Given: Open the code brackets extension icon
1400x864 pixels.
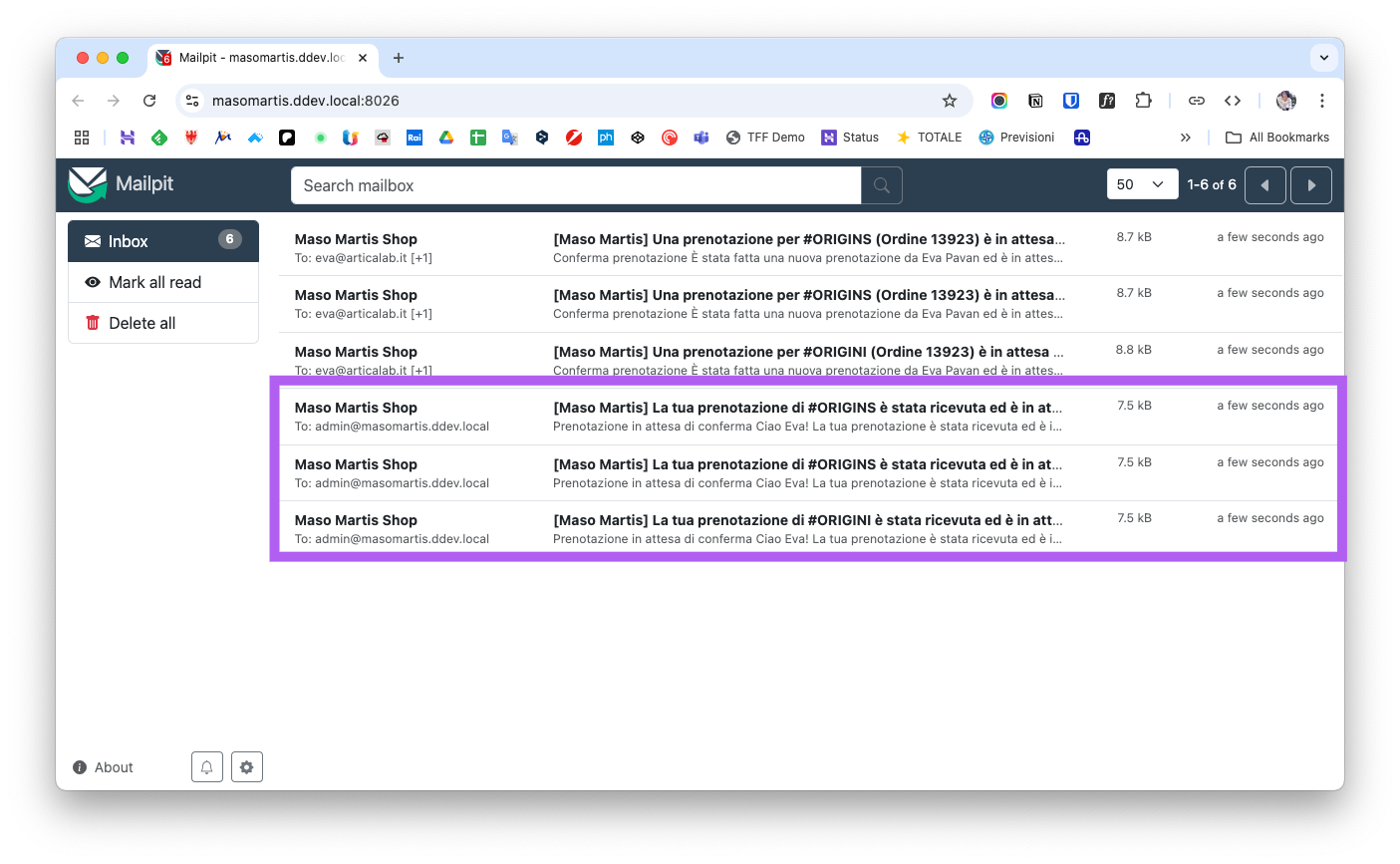Looking at the screenshot, I should click(1233, 101).
